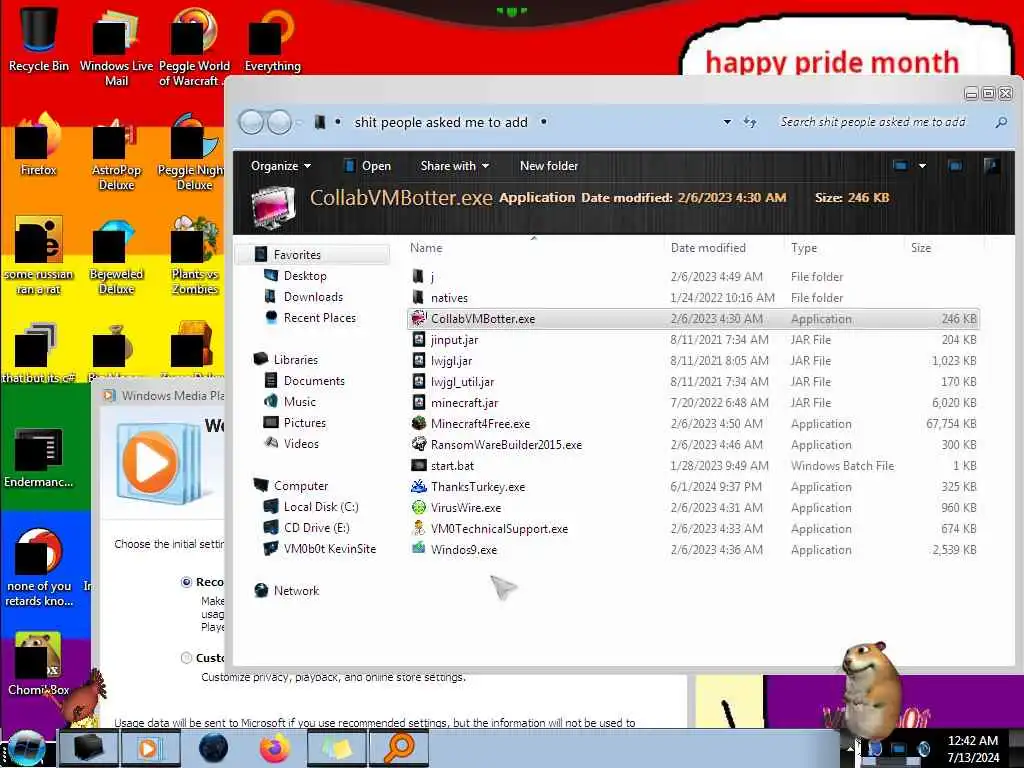Select the natives folder row
The width and height of the screenshot is (1024, 768).
[x=694, y=298]
